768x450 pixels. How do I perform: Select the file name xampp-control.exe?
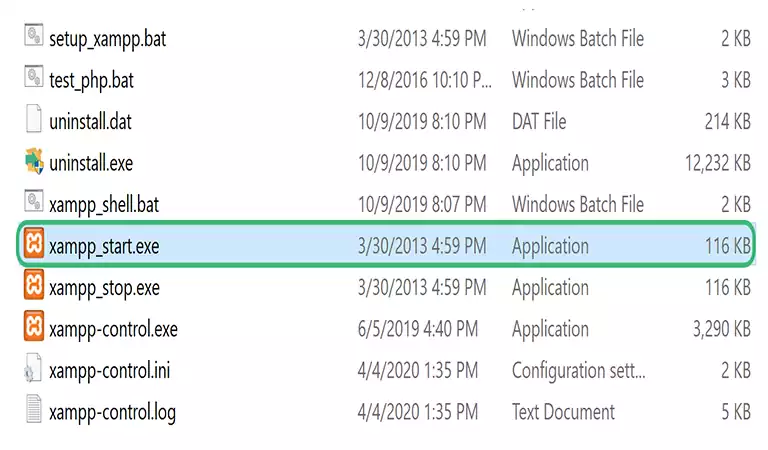tap(113, 330)
